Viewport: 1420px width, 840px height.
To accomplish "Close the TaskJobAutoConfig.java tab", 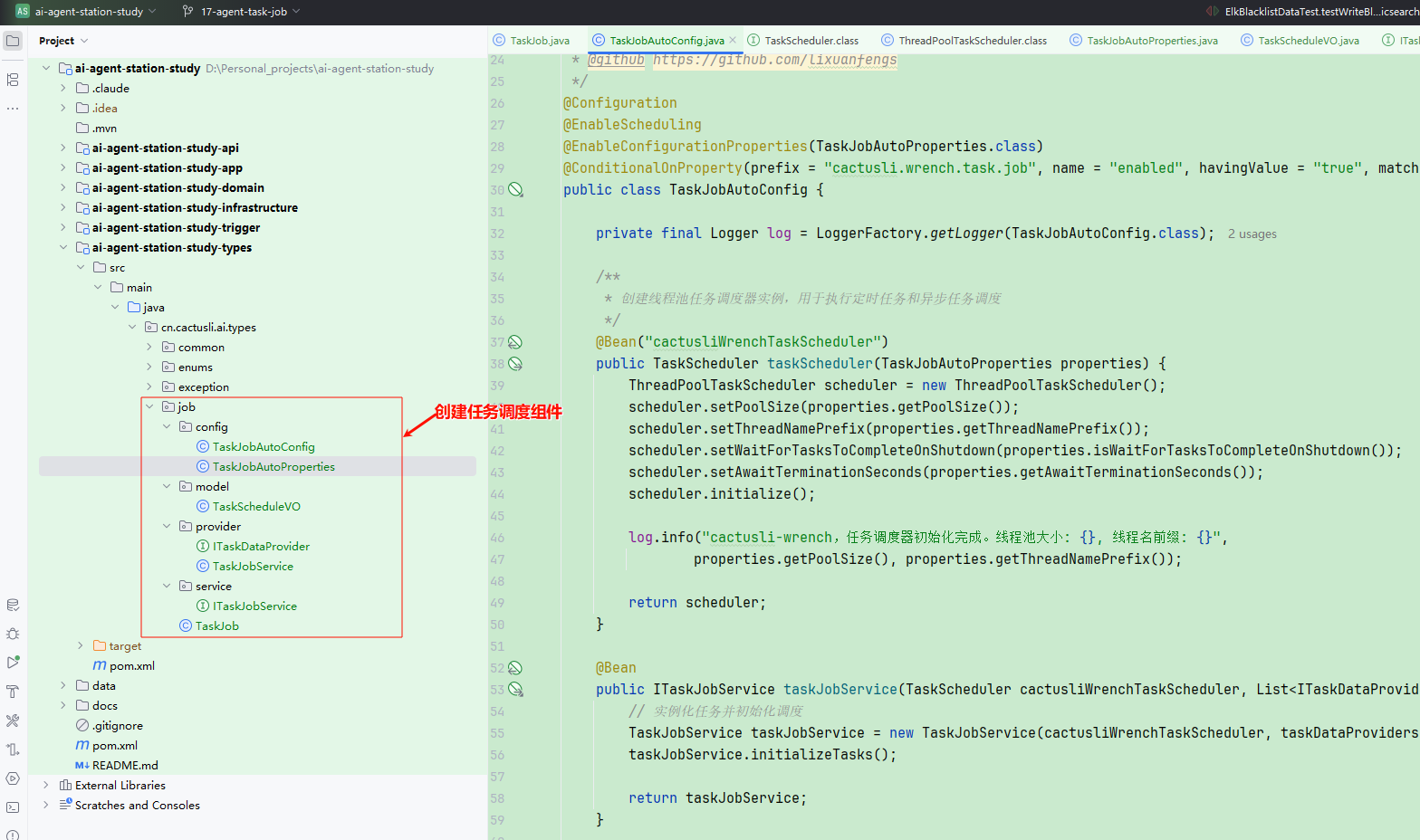I will pos(734,40).
